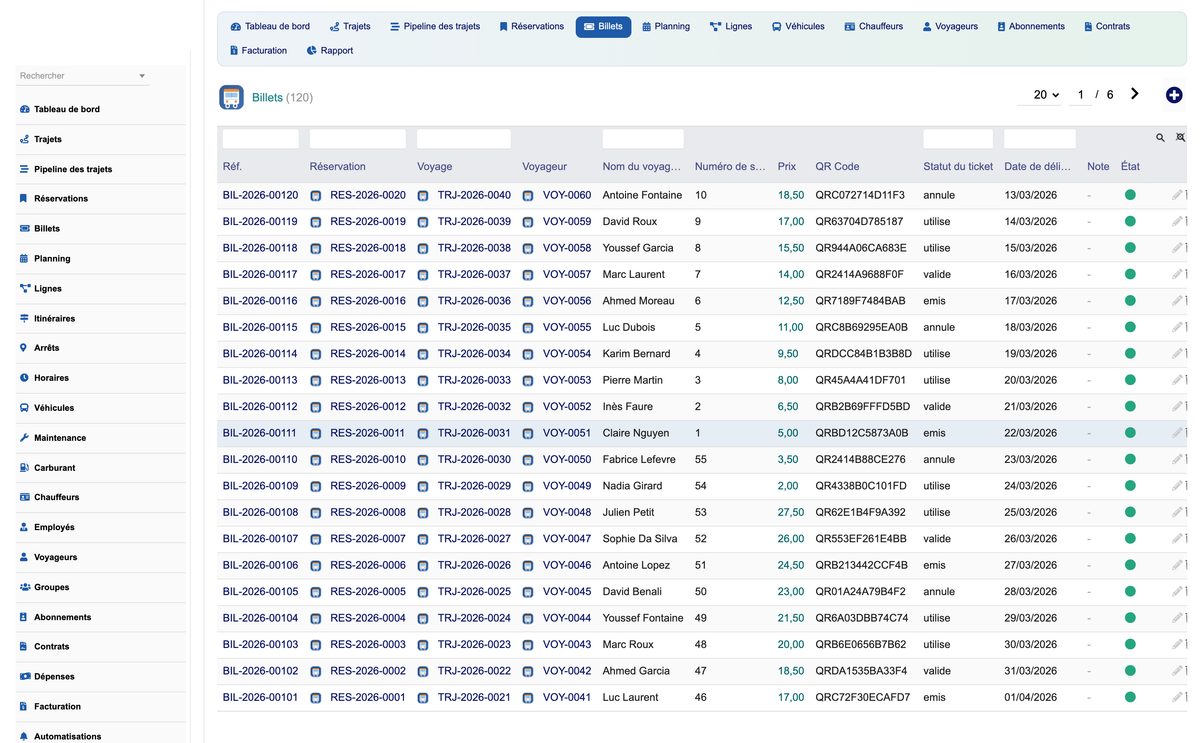Switch to the Contrats tab

(x=1106, y=27)
